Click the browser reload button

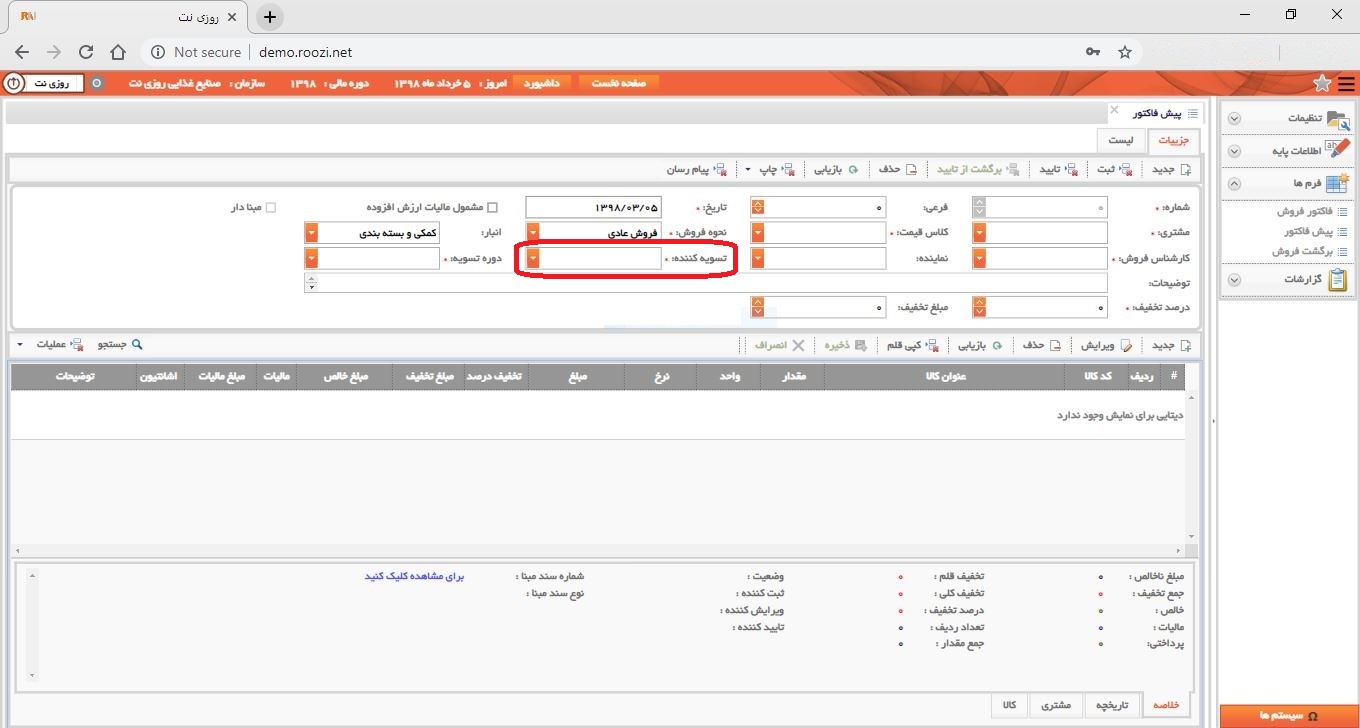click(86, 52)
